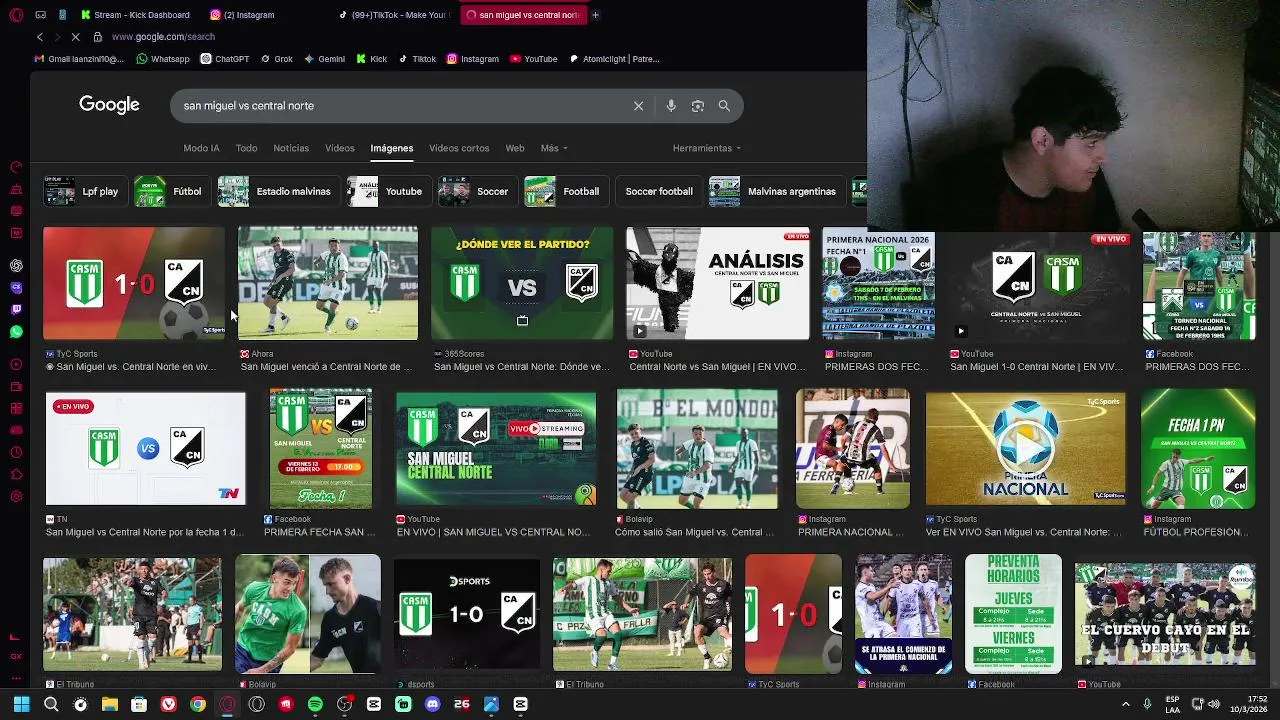
Task: Open the Grok bookmark
Action: coord(276,59)
